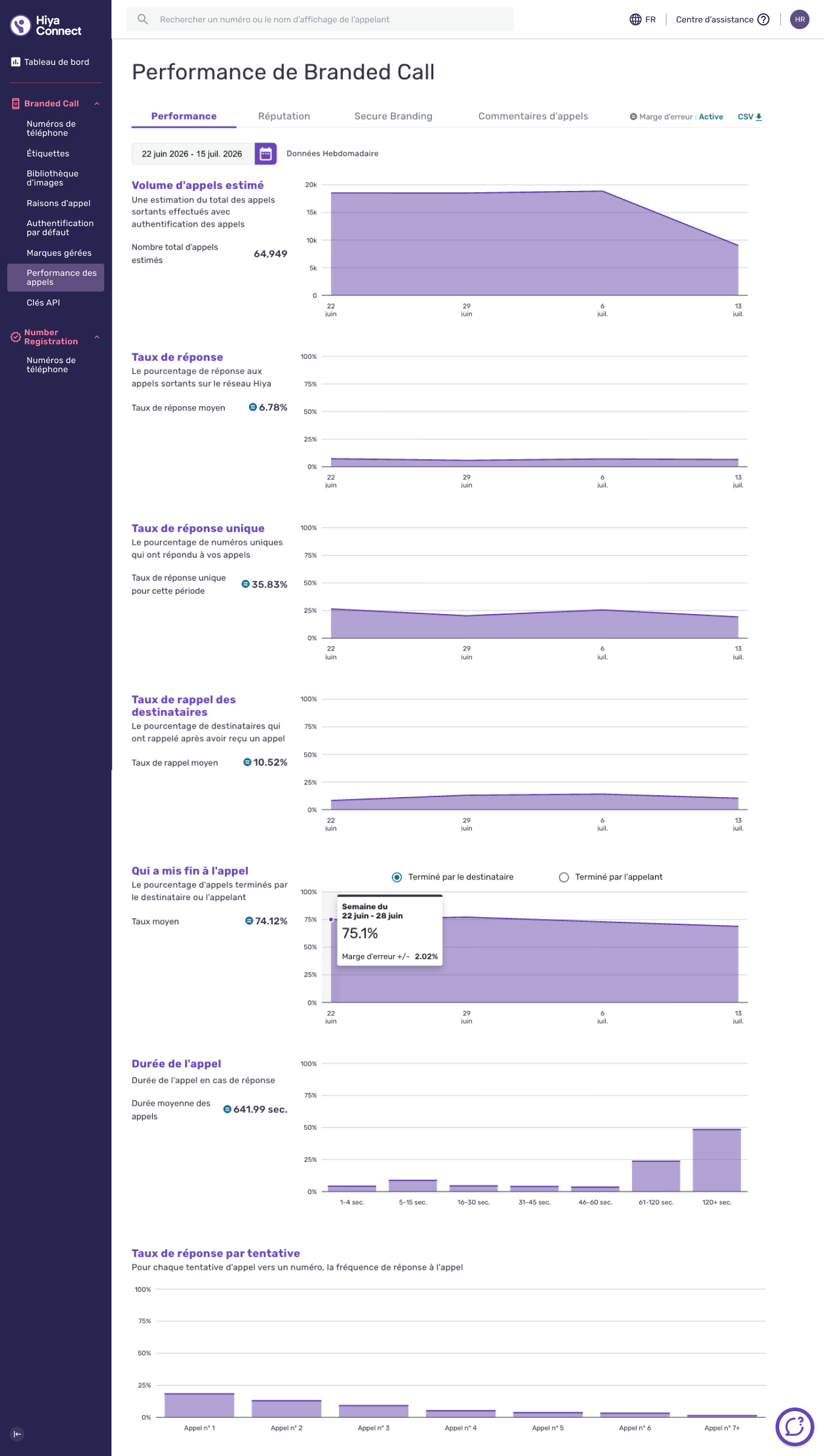Switch to the Réputation tab
Viewport: 824px width, 1456px height.
pyautogui.click(x=284, y=116)
